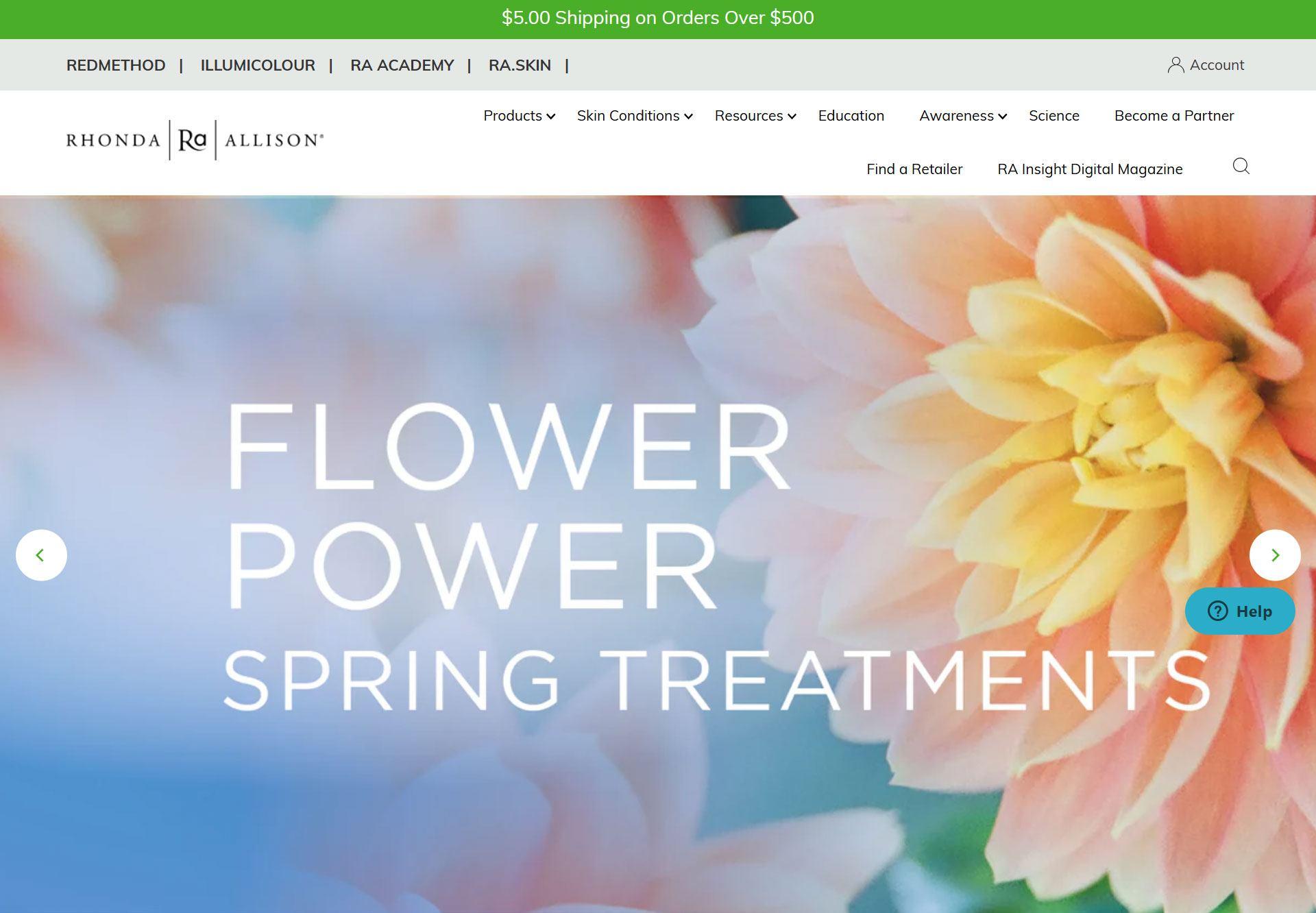Screen dimensions: 1316x913
Task: Visit the Science page
Action: point(1054,116)
